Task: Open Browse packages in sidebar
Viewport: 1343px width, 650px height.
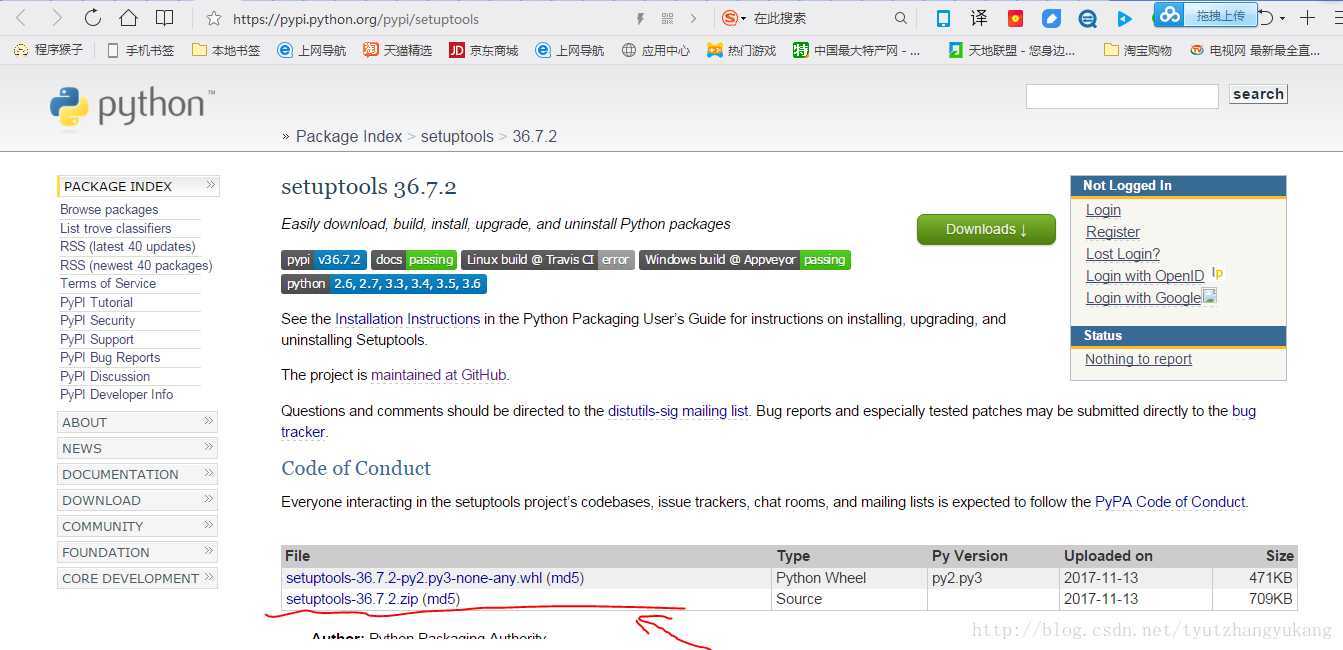Action: coord(109,210)
